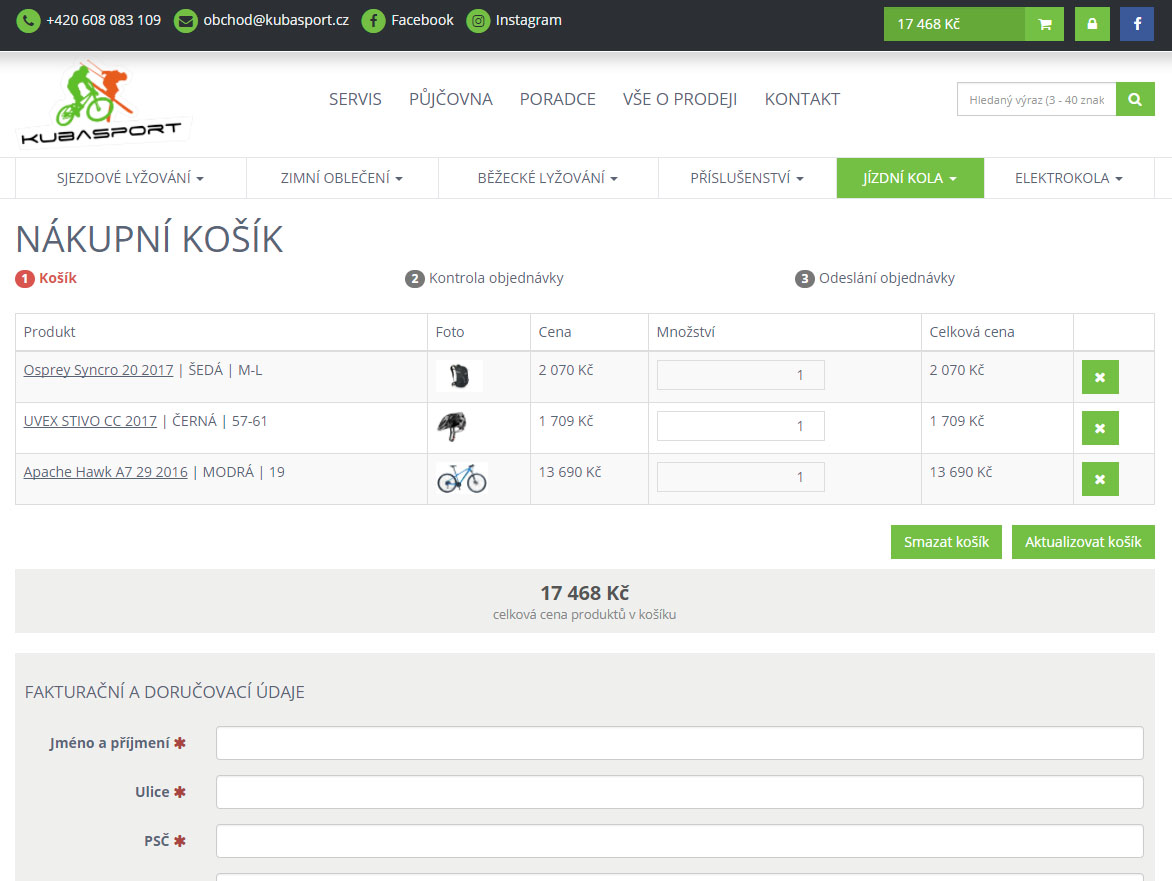The width and height of the screenshot is (1172, 881).
Task: Open the shopping cart icon button
Action: click(x=1044, y=24)
